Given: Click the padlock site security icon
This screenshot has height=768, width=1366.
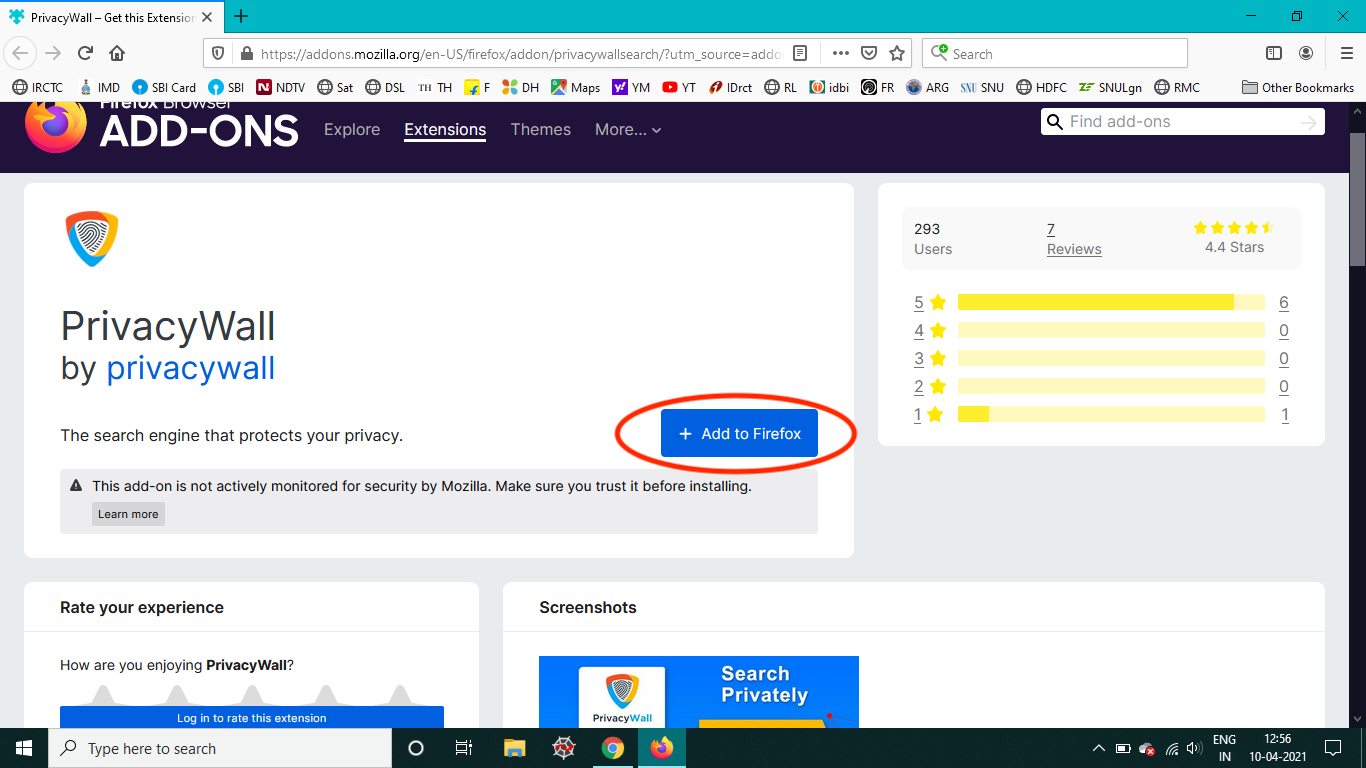Looking at the screenshot, I should pyautogui.click(x=246, y=53).
